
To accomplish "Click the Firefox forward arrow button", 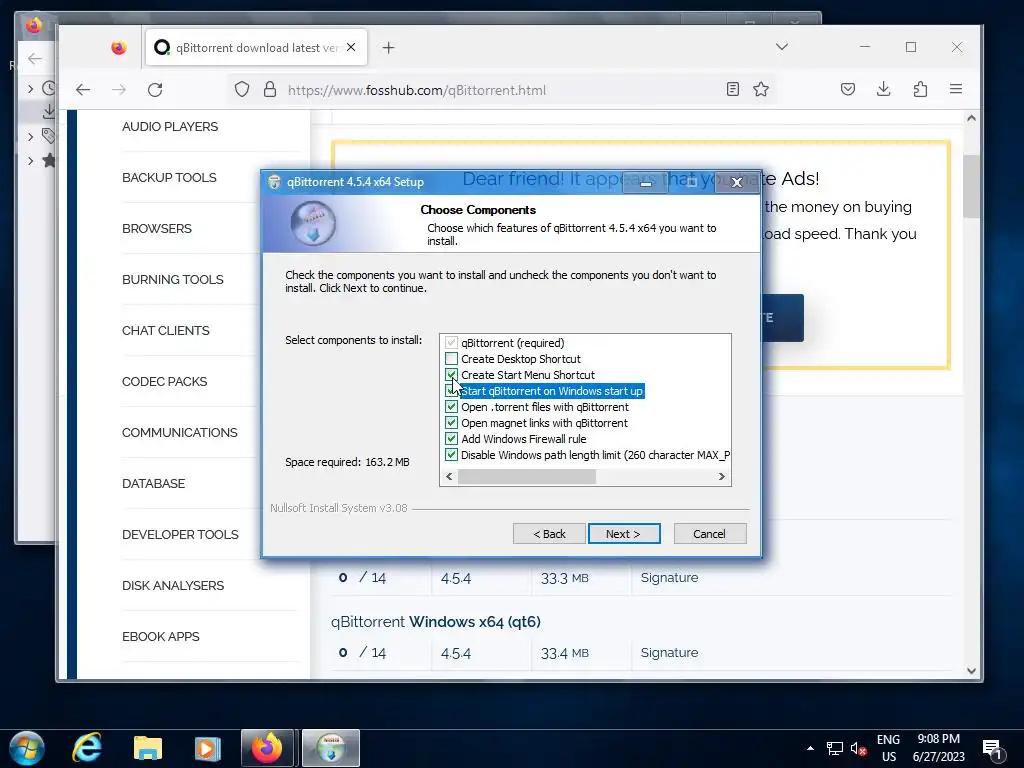I will (119, 89).
